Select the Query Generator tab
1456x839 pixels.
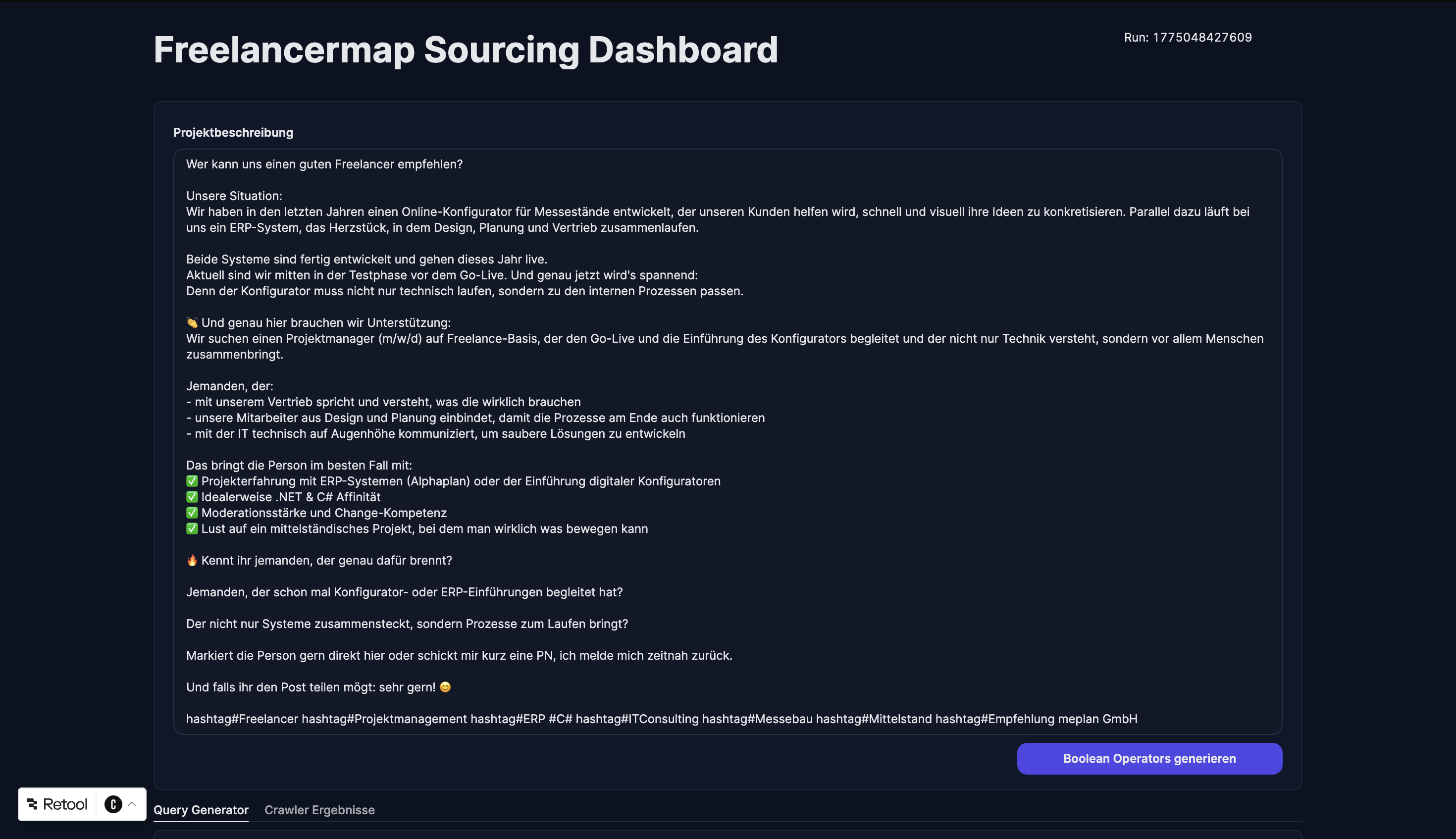[x=201, y=810]
